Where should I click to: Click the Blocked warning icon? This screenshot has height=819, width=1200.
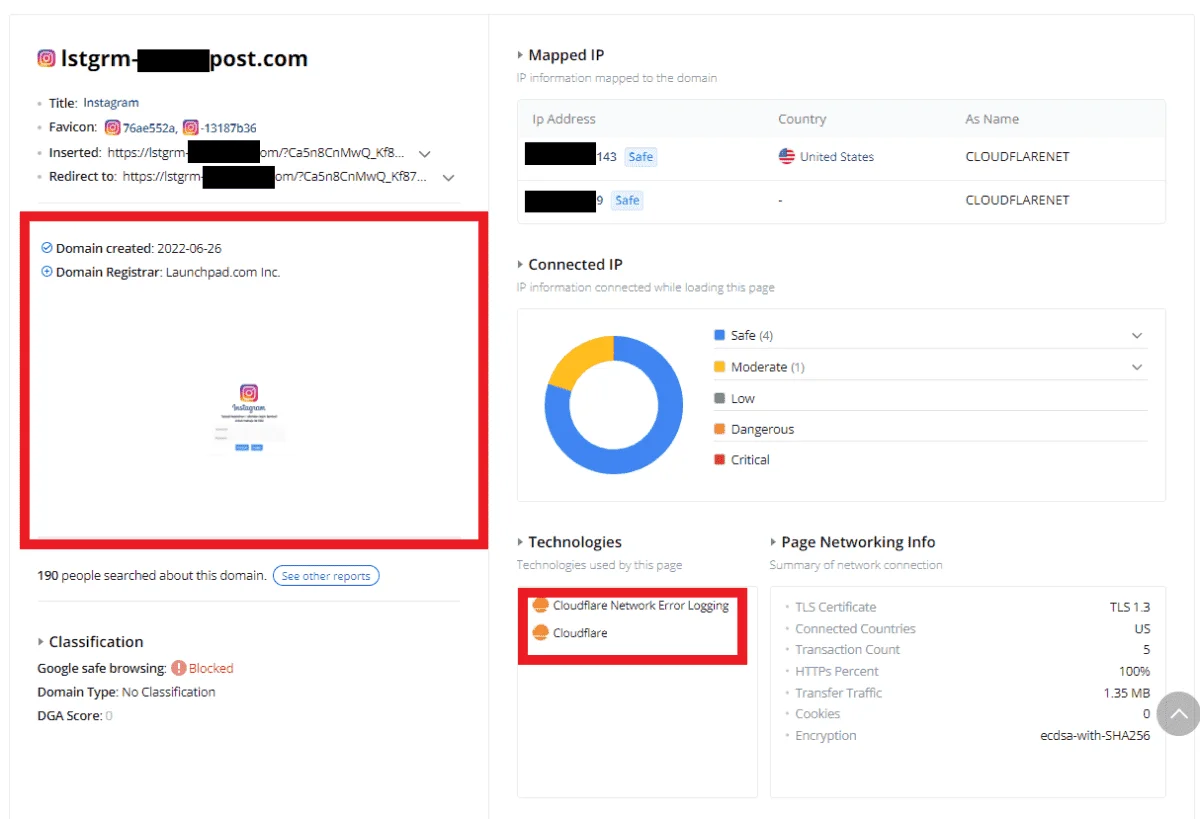[x=178, y=668]
